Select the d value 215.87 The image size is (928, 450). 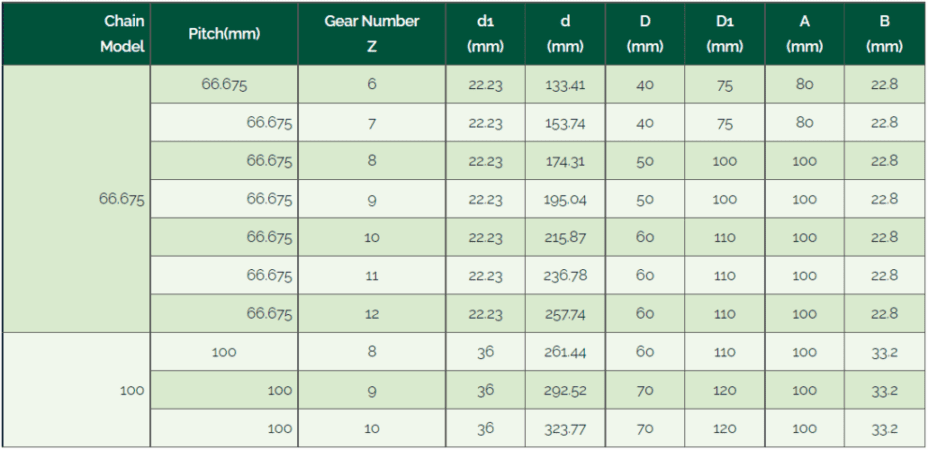pos(565,237)
